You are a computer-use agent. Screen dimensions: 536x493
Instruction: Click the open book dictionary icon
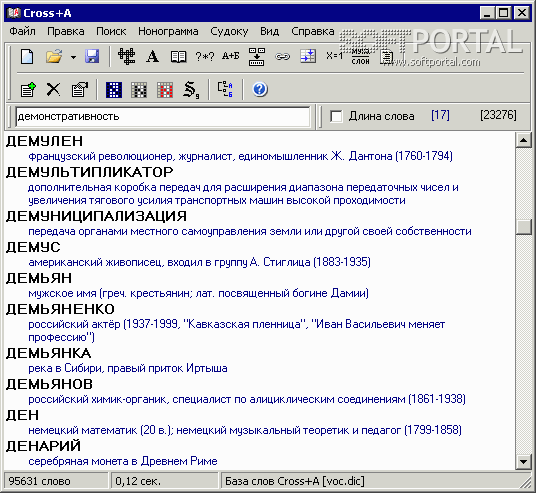tap(178, 56)
